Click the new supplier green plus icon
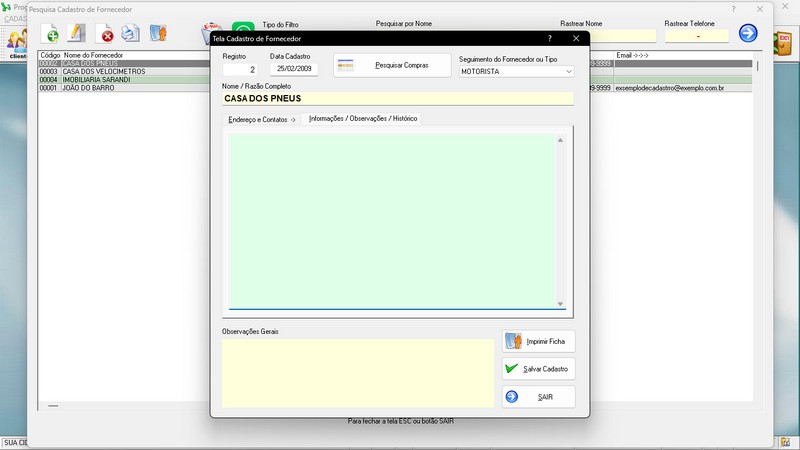Image resolution: width=800 pixels, height=450 pixels. 50,34
